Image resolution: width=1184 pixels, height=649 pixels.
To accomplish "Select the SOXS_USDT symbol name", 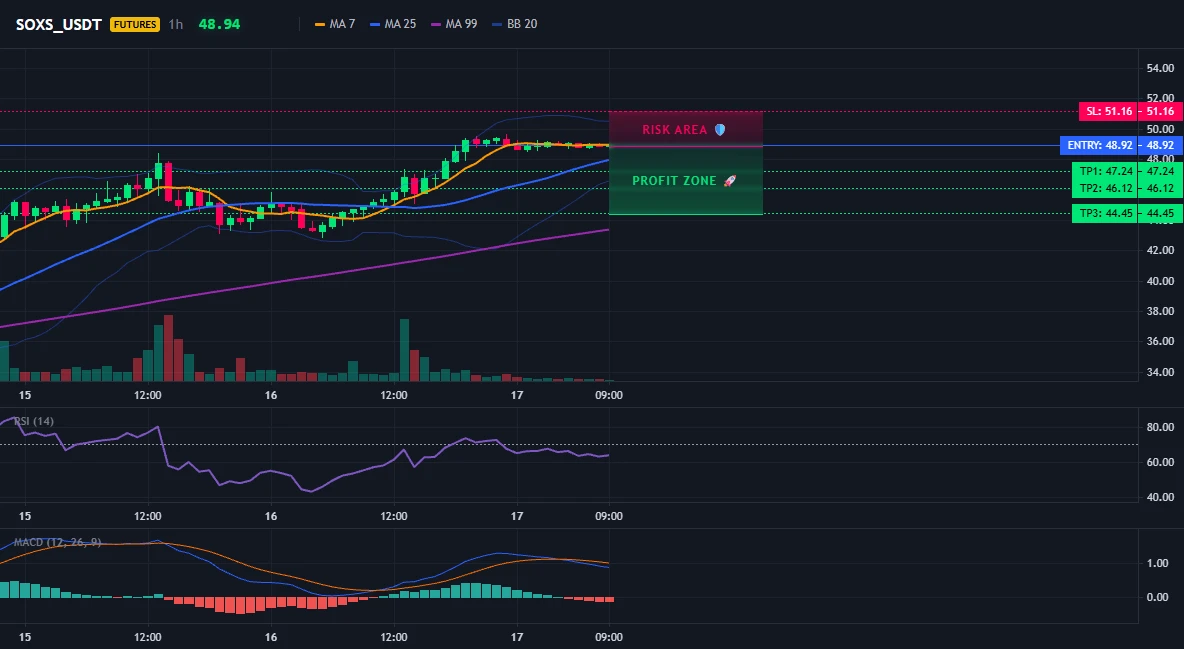I will (59, 24).
